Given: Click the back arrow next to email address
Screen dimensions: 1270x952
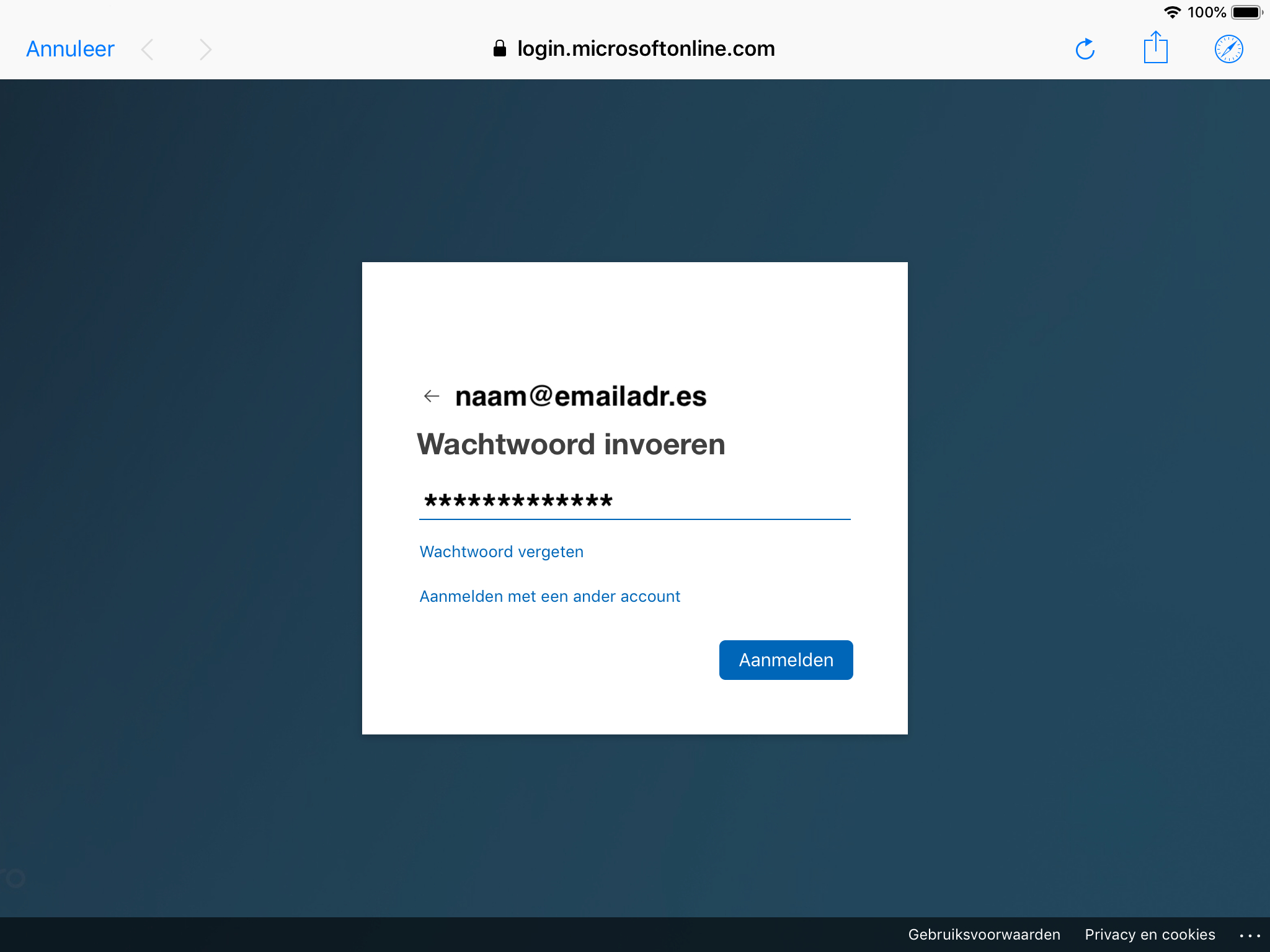Looking at the screenshot, I should point(430,394).
